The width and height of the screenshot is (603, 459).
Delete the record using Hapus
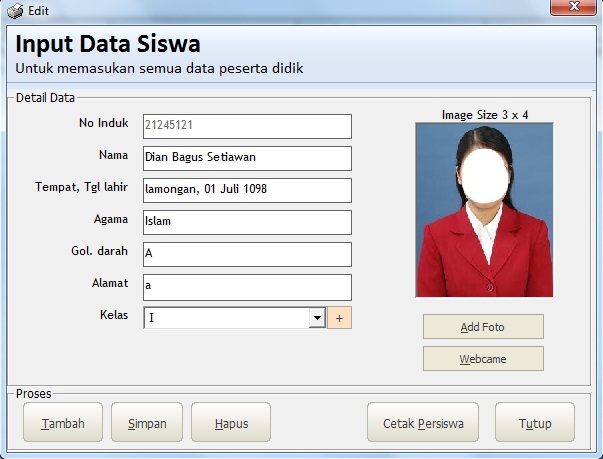231,422
